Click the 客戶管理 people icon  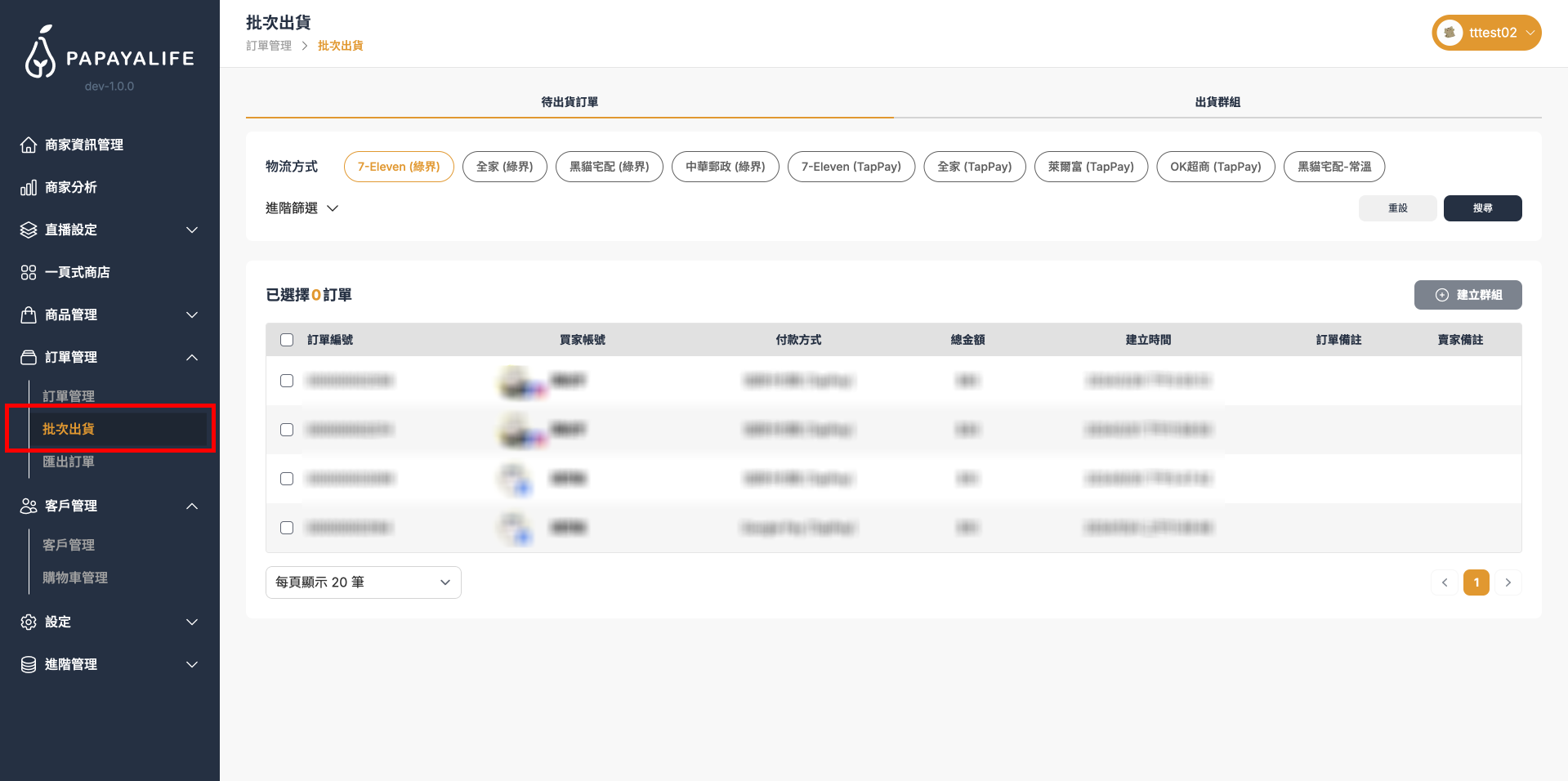[29, 506]
